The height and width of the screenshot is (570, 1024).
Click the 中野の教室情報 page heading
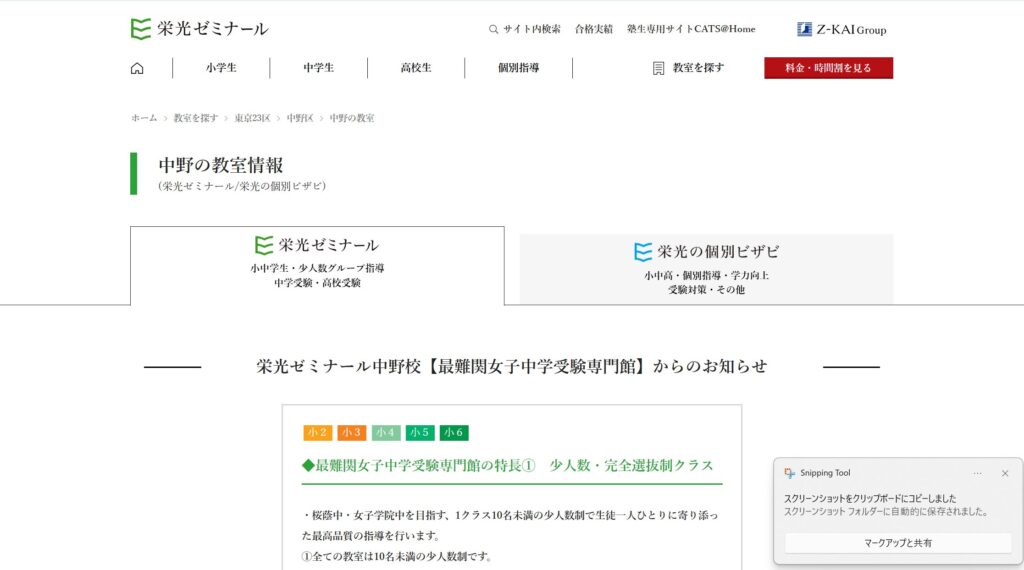(x=221, y=165)
